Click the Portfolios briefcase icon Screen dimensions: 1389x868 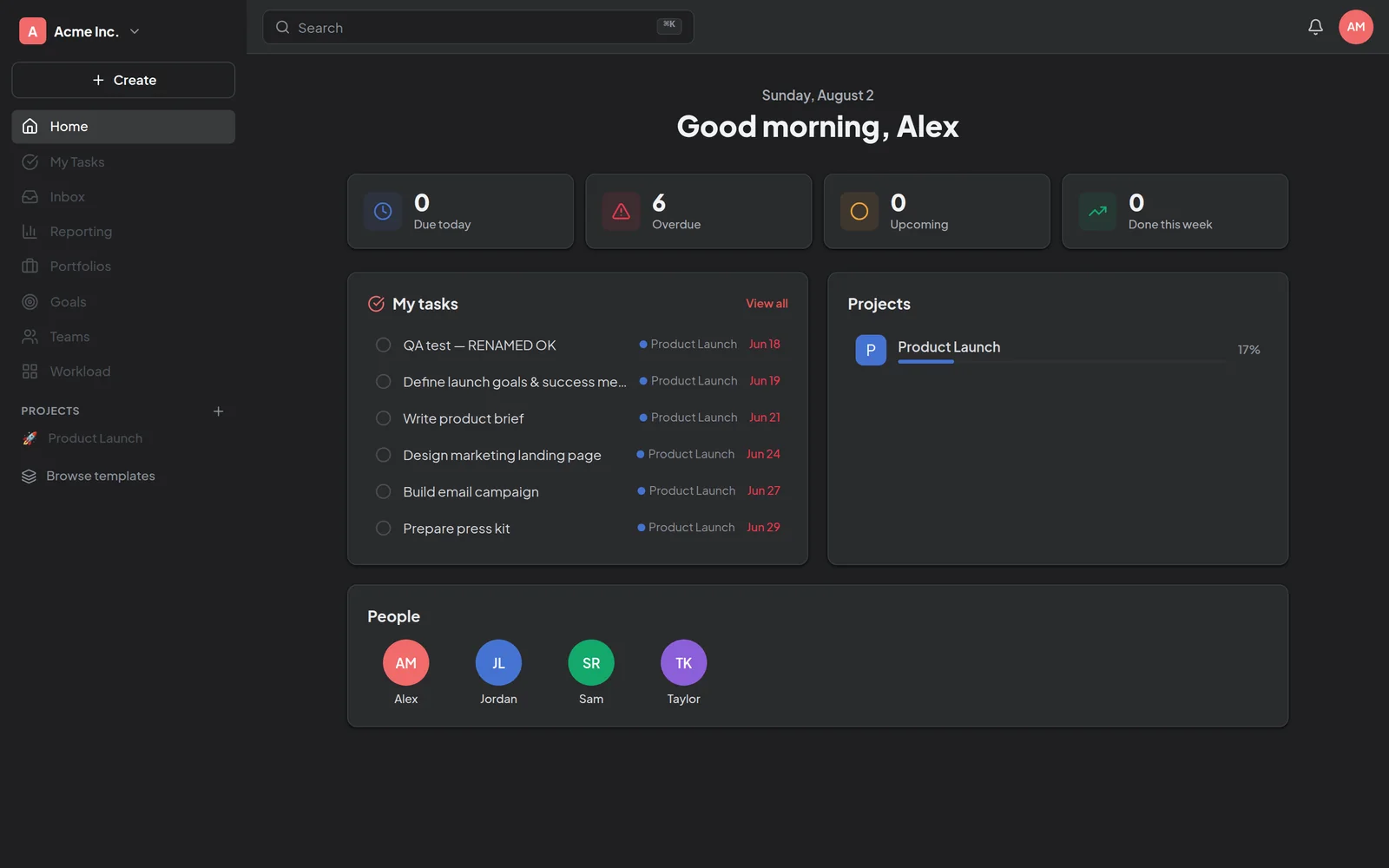pyautogui.click(x=30, y=266)
